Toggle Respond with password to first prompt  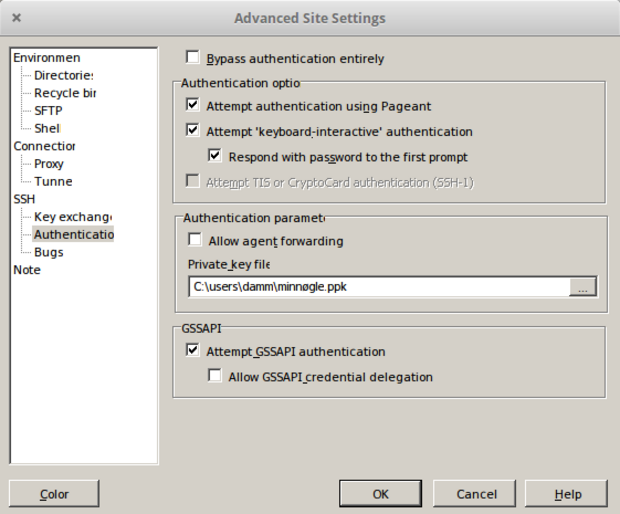pyautogui.click(x=215, y=157)
